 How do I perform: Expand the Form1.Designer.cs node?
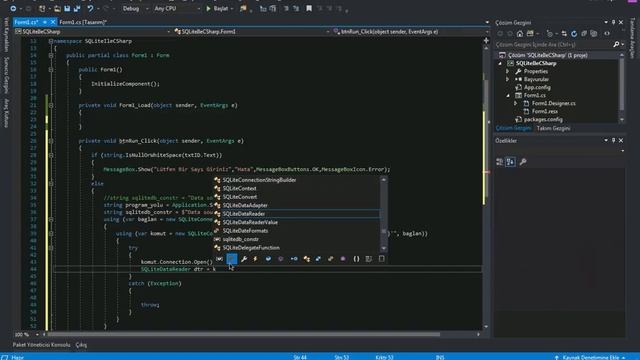516,103
